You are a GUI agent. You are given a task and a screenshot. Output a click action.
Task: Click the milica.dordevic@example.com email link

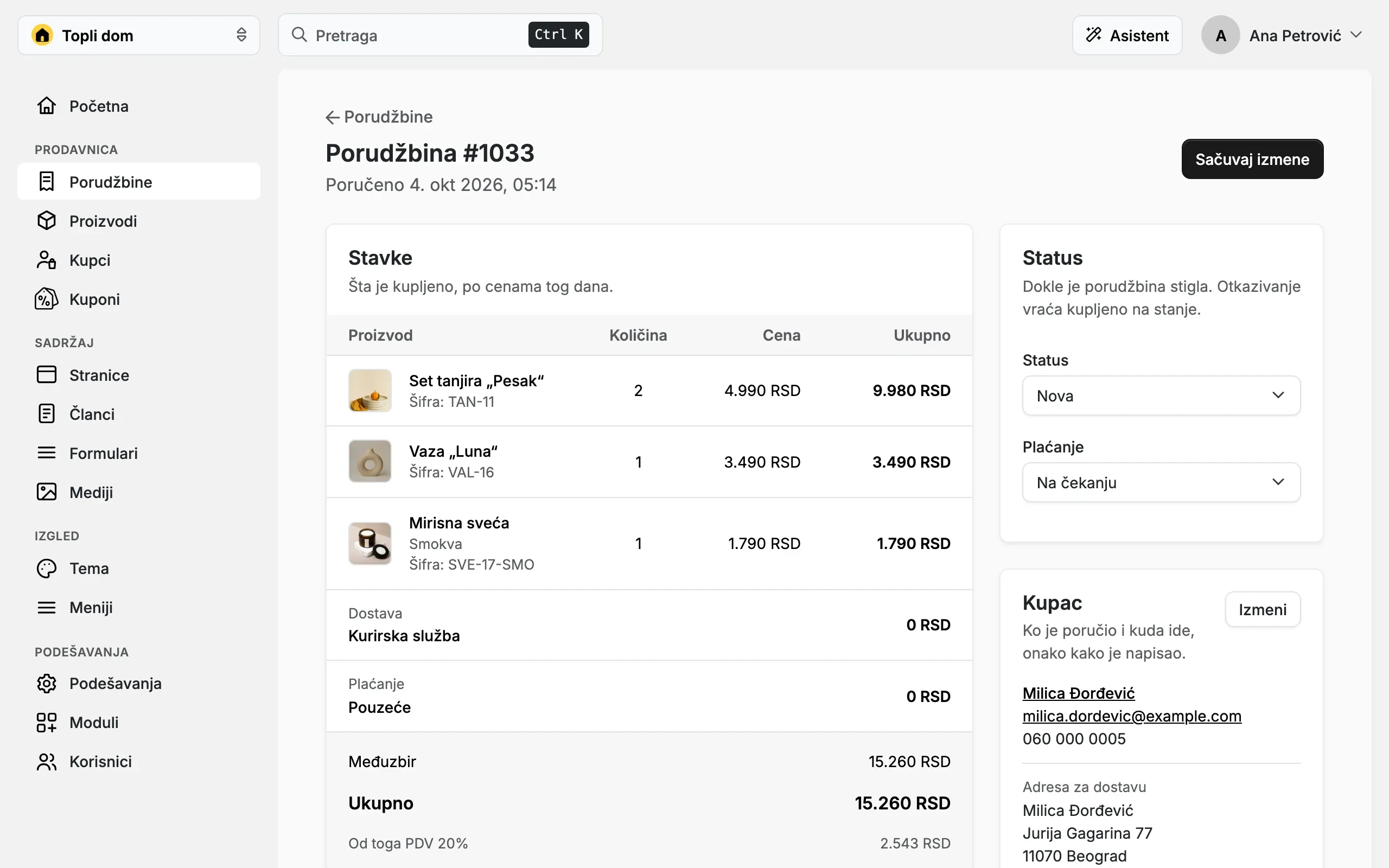pyautogui.click(x=1132, y=716)
